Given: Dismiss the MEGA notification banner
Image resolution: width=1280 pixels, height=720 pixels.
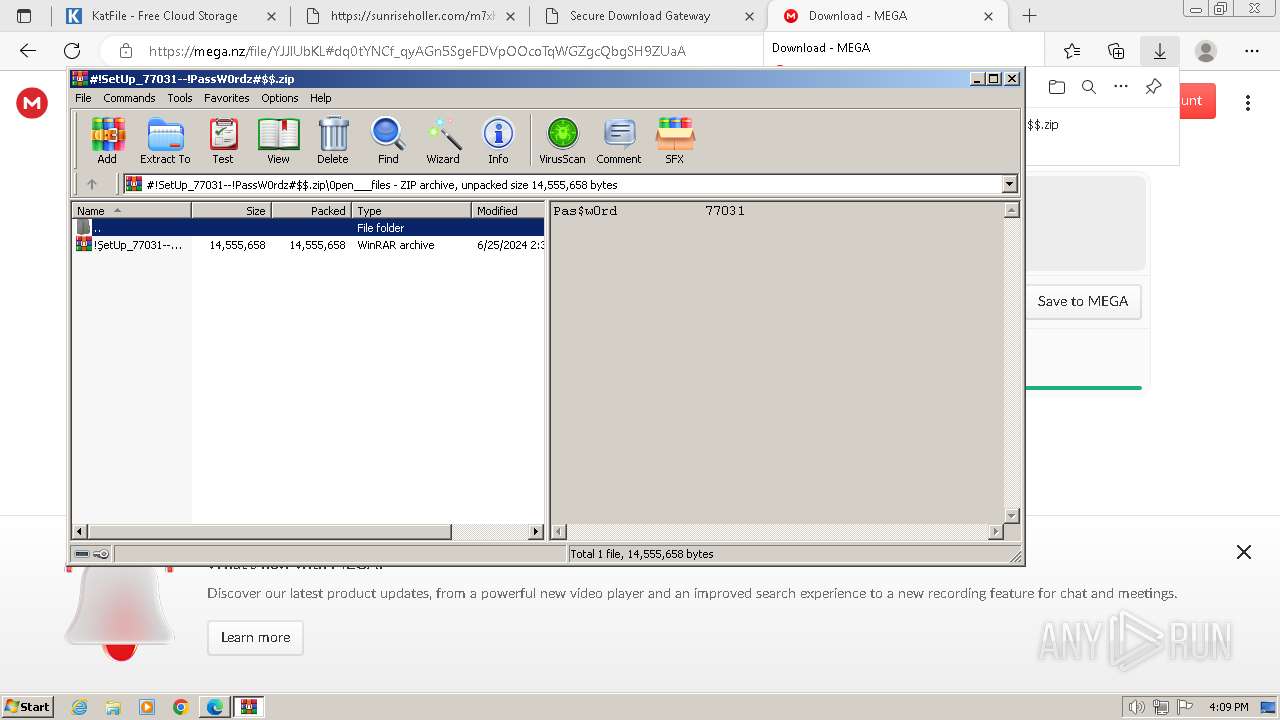Looking at the screenshot, I should point(1244,552).
